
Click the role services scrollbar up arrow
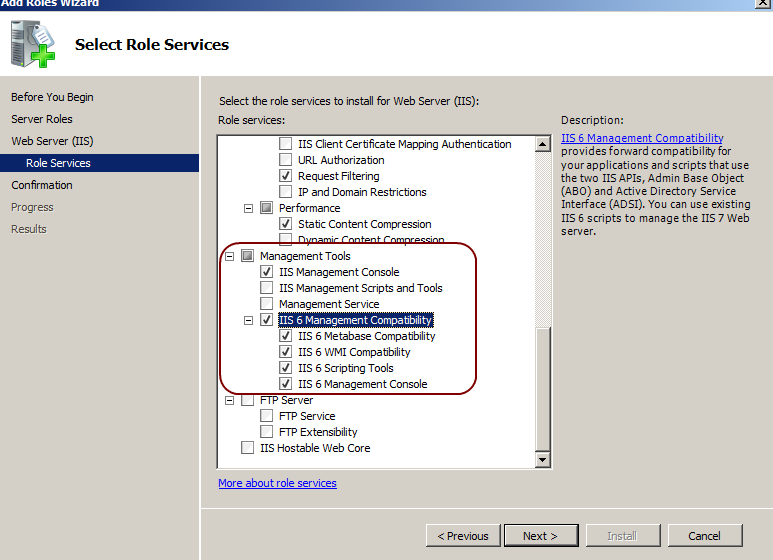[543, 144]
